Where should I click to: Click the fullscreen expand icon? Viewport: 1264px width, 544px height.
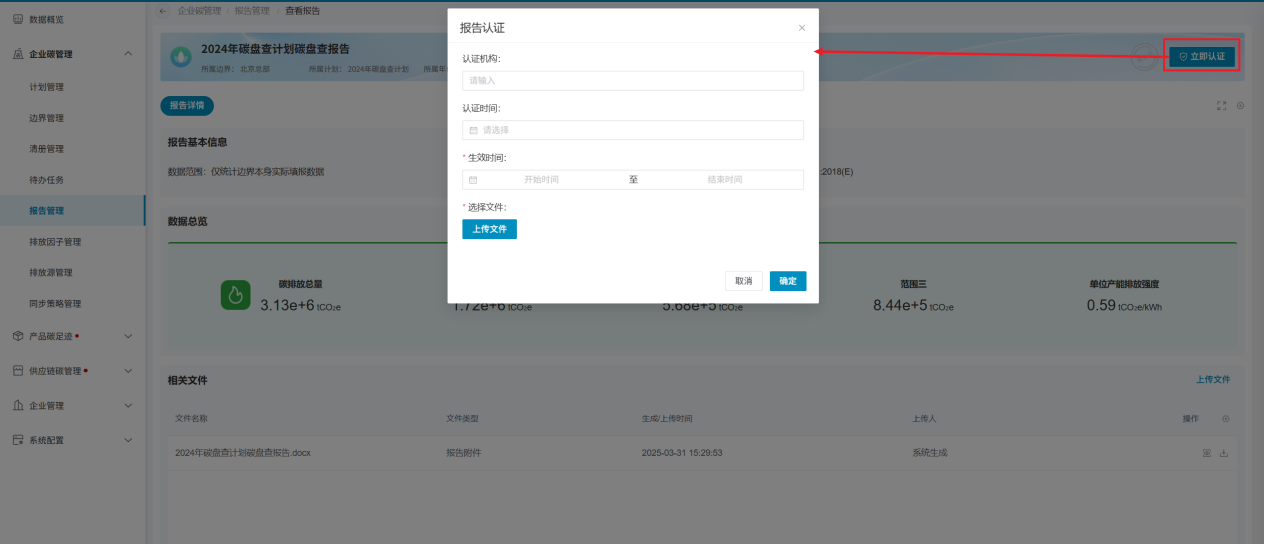(x=1221, y=106)
